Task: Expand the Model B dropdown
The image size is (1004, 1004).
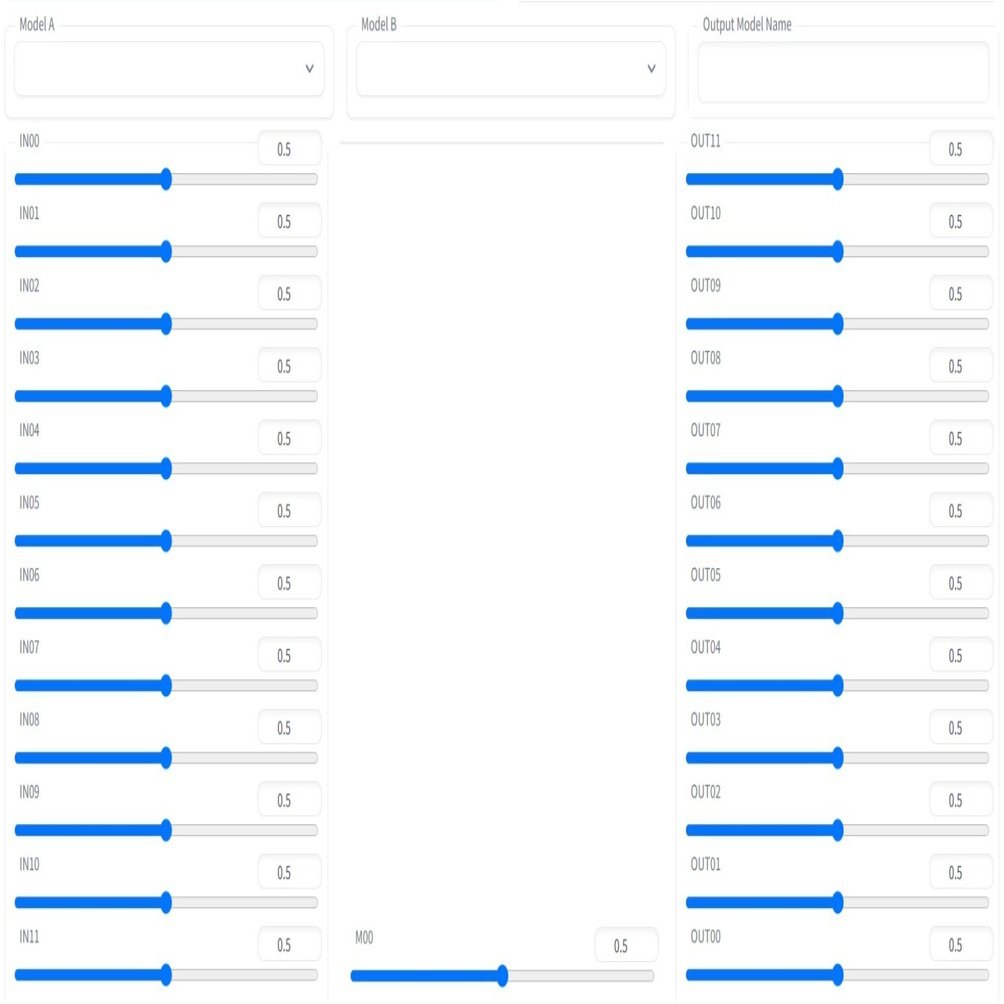Action: (510, 69)
